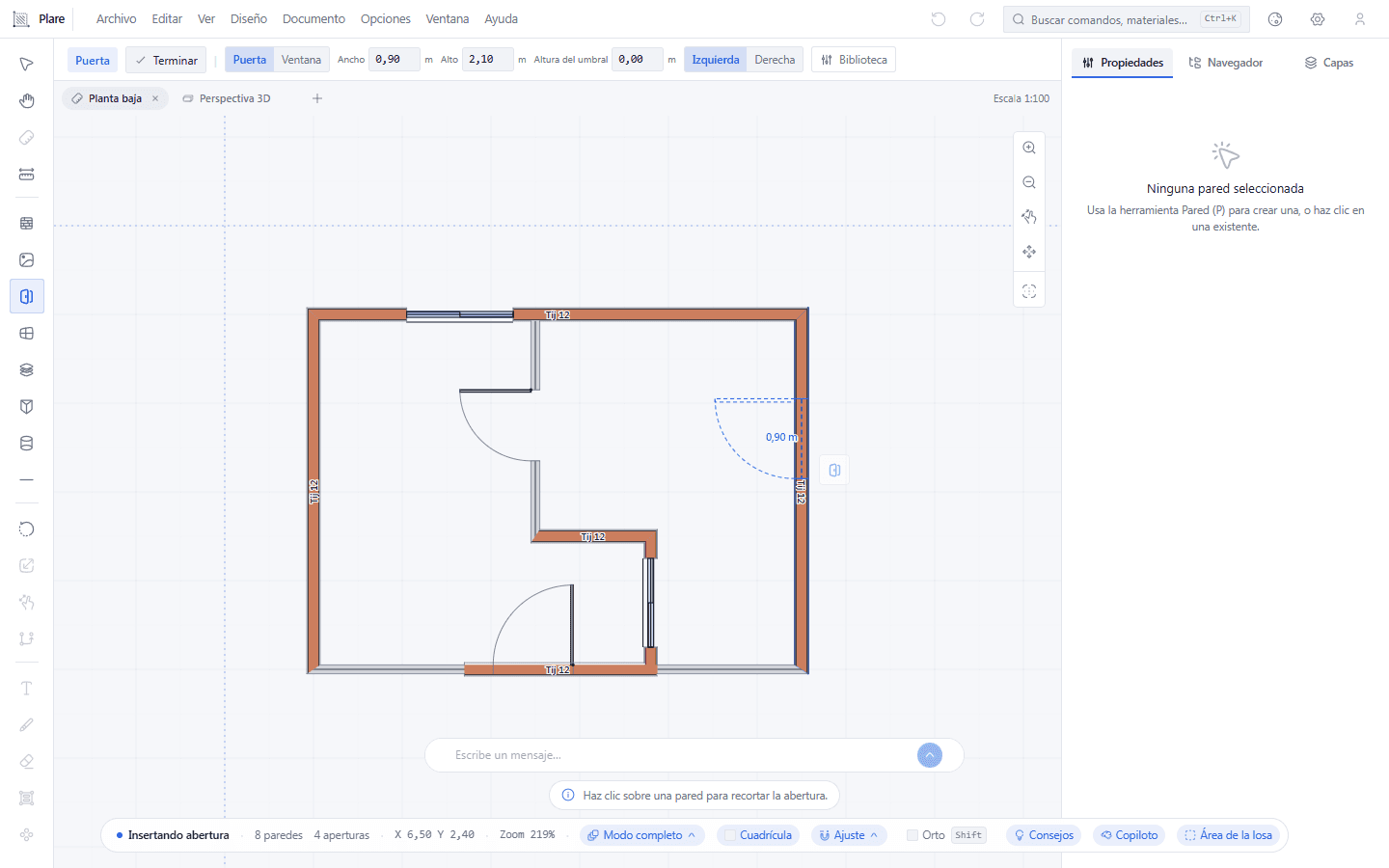Click the redo arrow
This screenshot has height=868, width=1389.
click(x=977, y=19)
